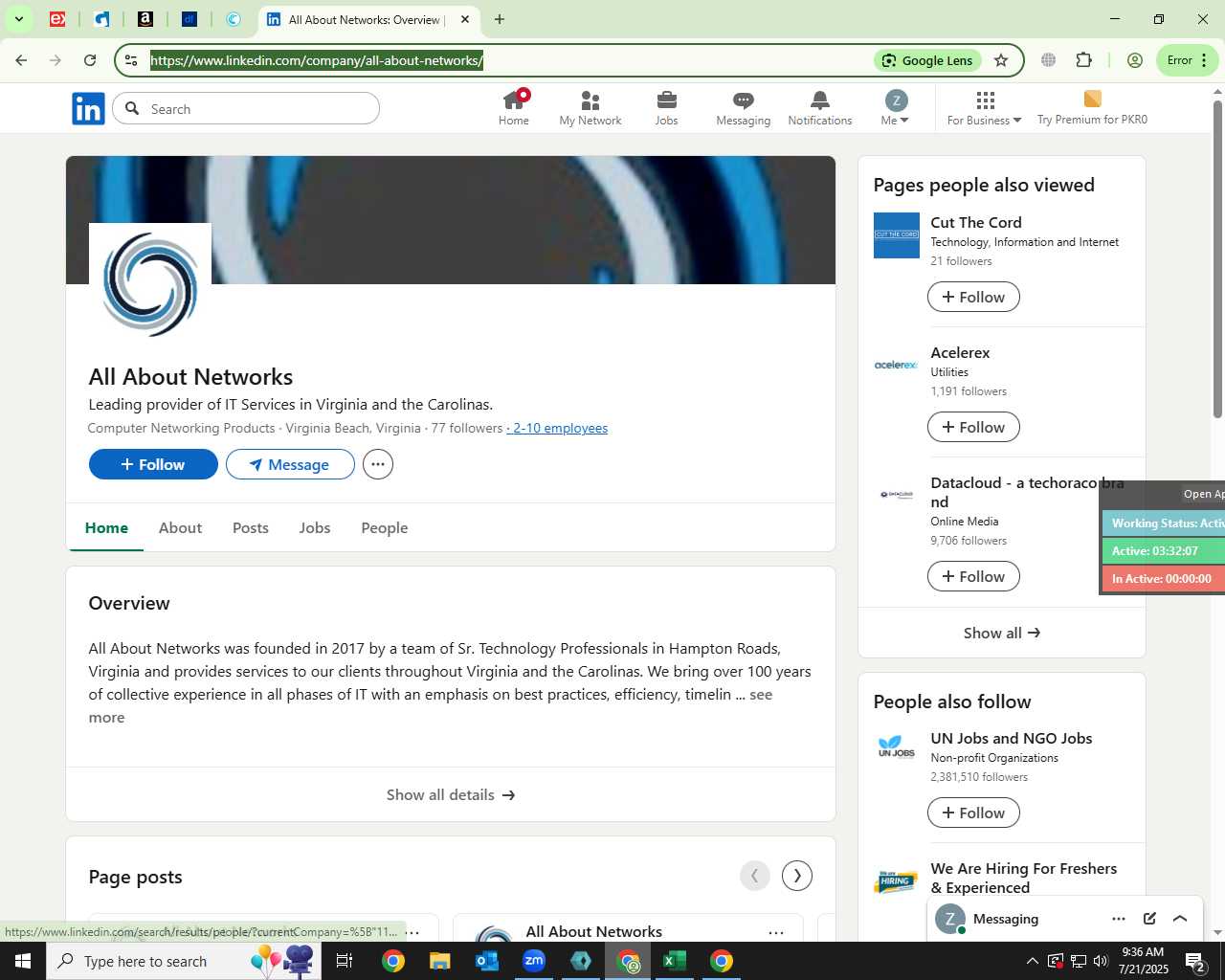Switch to the People tab
This screenshot has width=1225, height=980.
[x=385, y=527]
